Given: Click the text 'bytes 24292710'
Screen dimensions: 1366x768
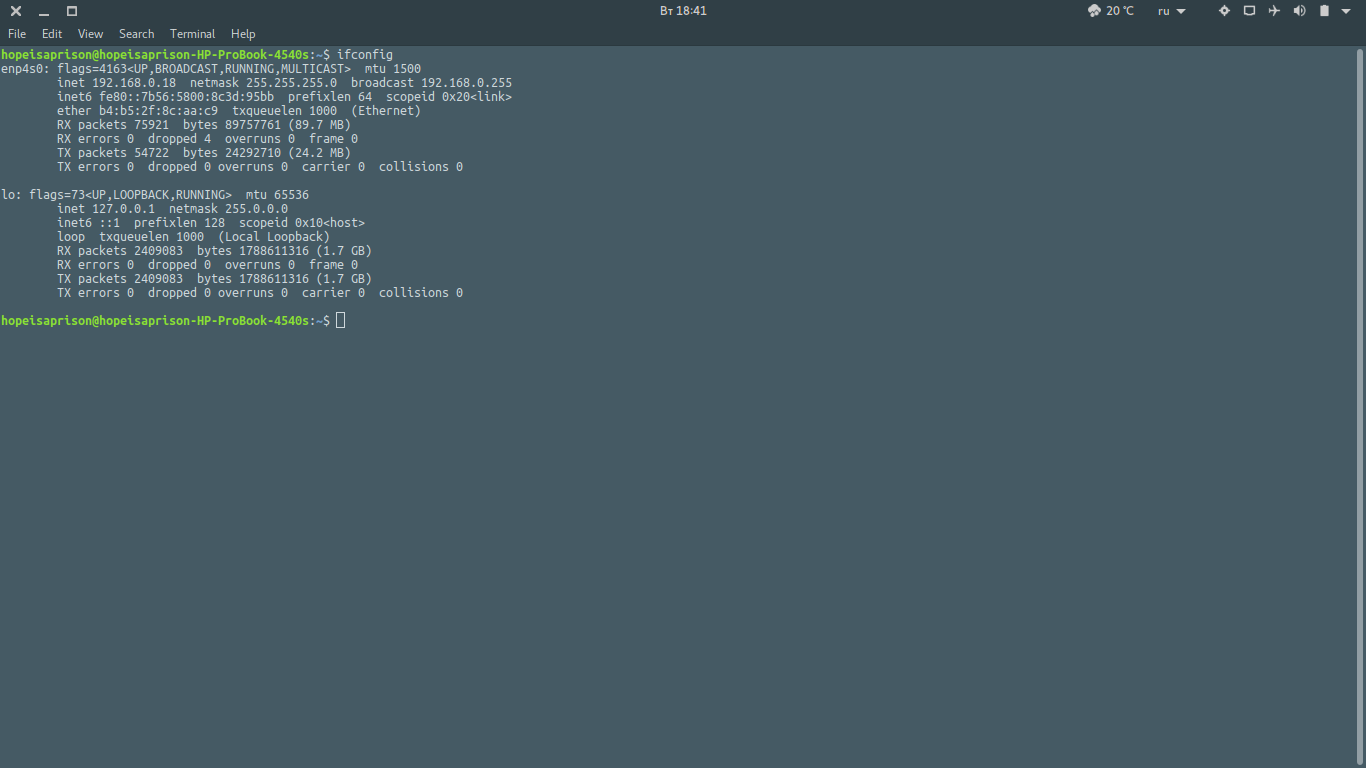Looking at the screenshot, I should [232, 152].
